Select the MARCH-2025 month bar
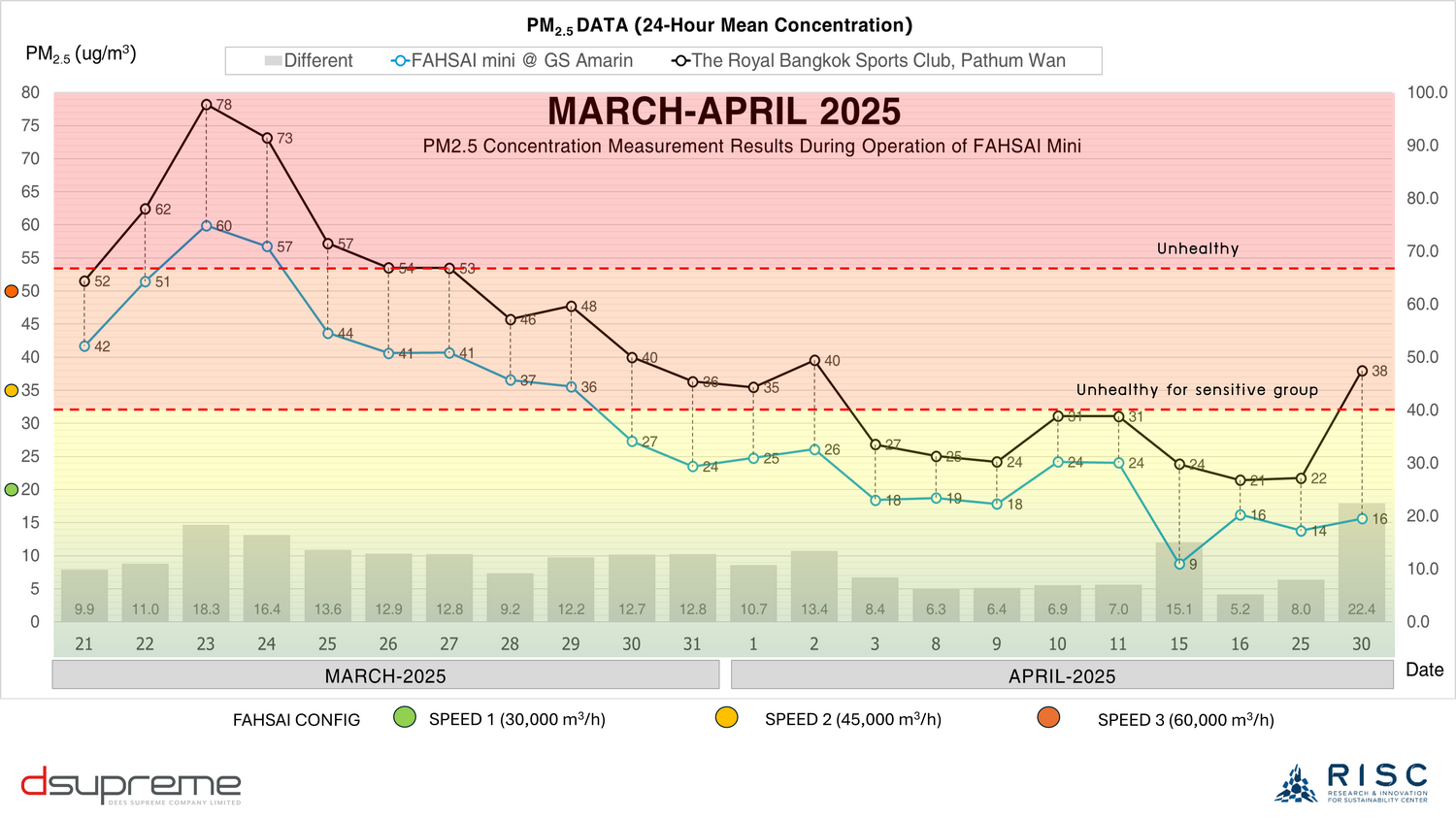 pyautogui.click(x=385, y=675)
